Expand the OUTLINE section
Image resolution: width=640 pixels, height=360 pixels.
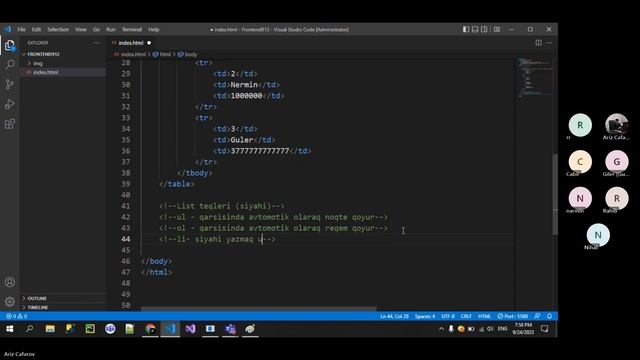point(37,298)
